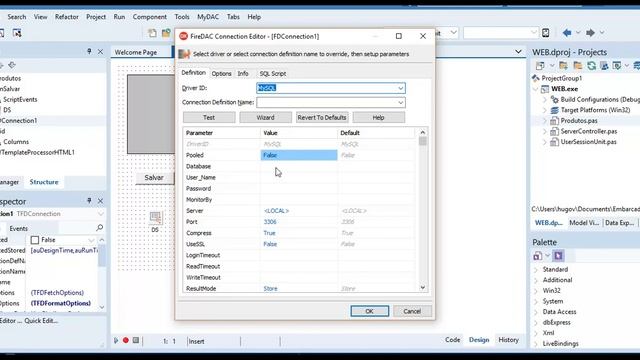Screen dimensions: 640x360
Task: Click the open project folder toolbar icon
Action: pyautogui.click(x=166, y=33)
